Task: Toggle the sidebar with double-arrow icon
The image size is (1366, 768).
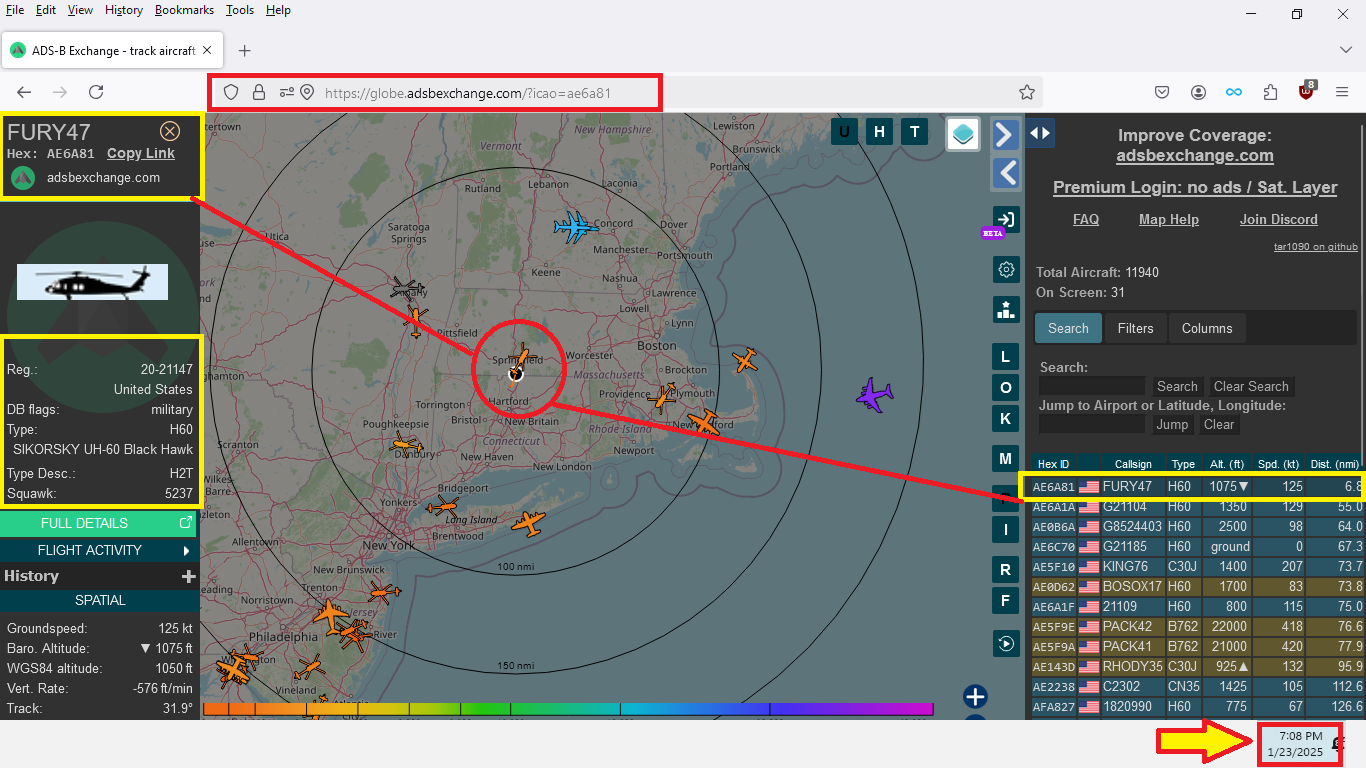Action: [1040, 133]
